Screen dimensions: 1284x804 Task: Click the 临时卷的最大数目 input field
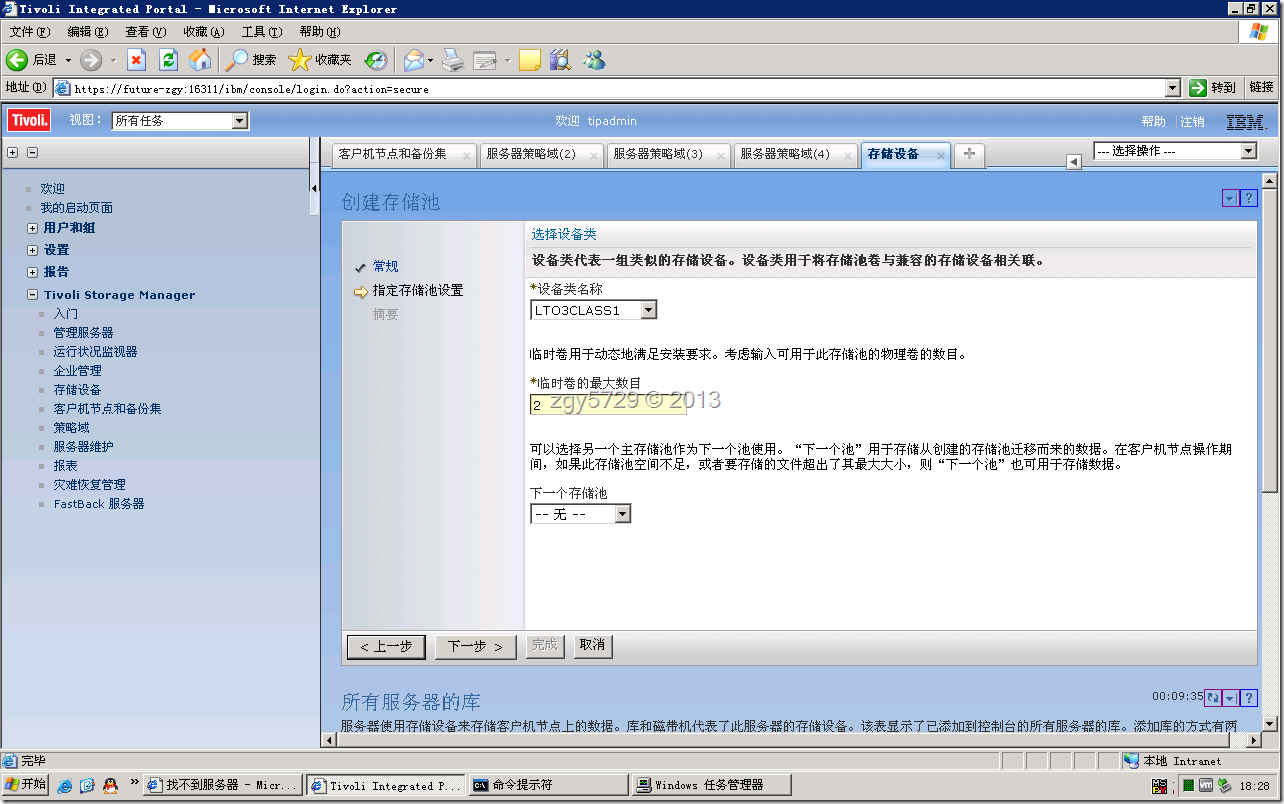tap(608, 404)
